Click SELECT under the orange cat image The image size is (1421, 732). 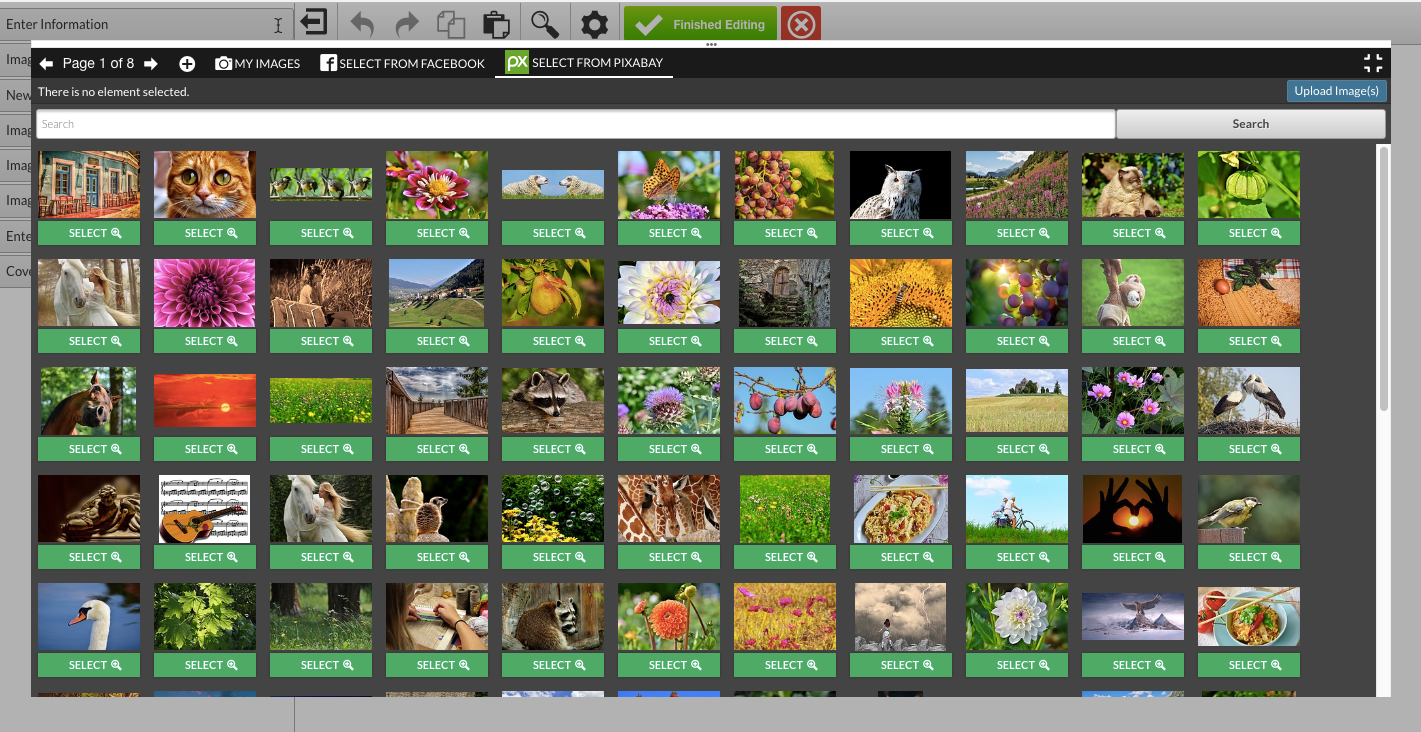pyautogui.click(x=205, y=233)
